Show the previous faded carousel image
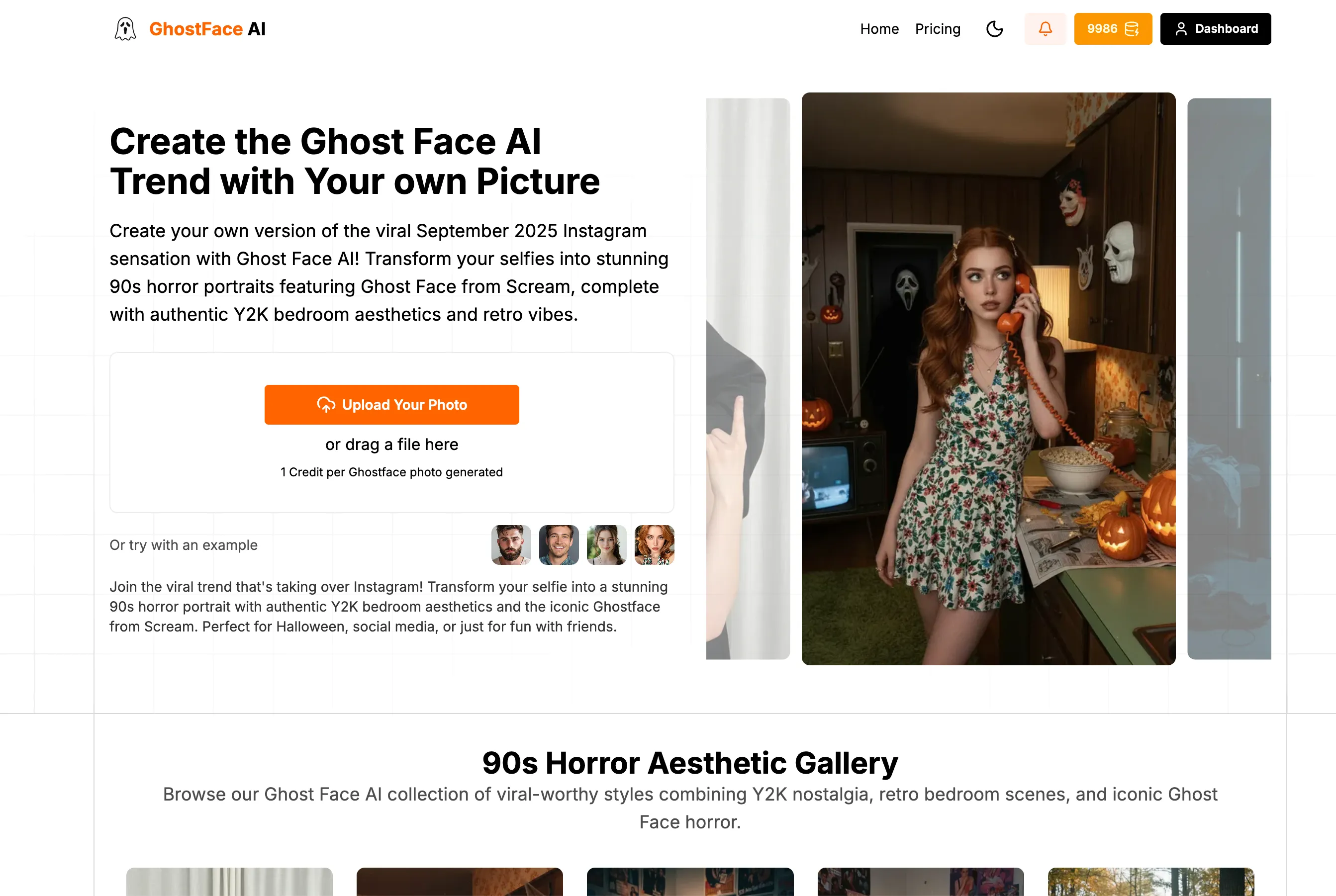1336x896 pixels. tap(748, 379)
